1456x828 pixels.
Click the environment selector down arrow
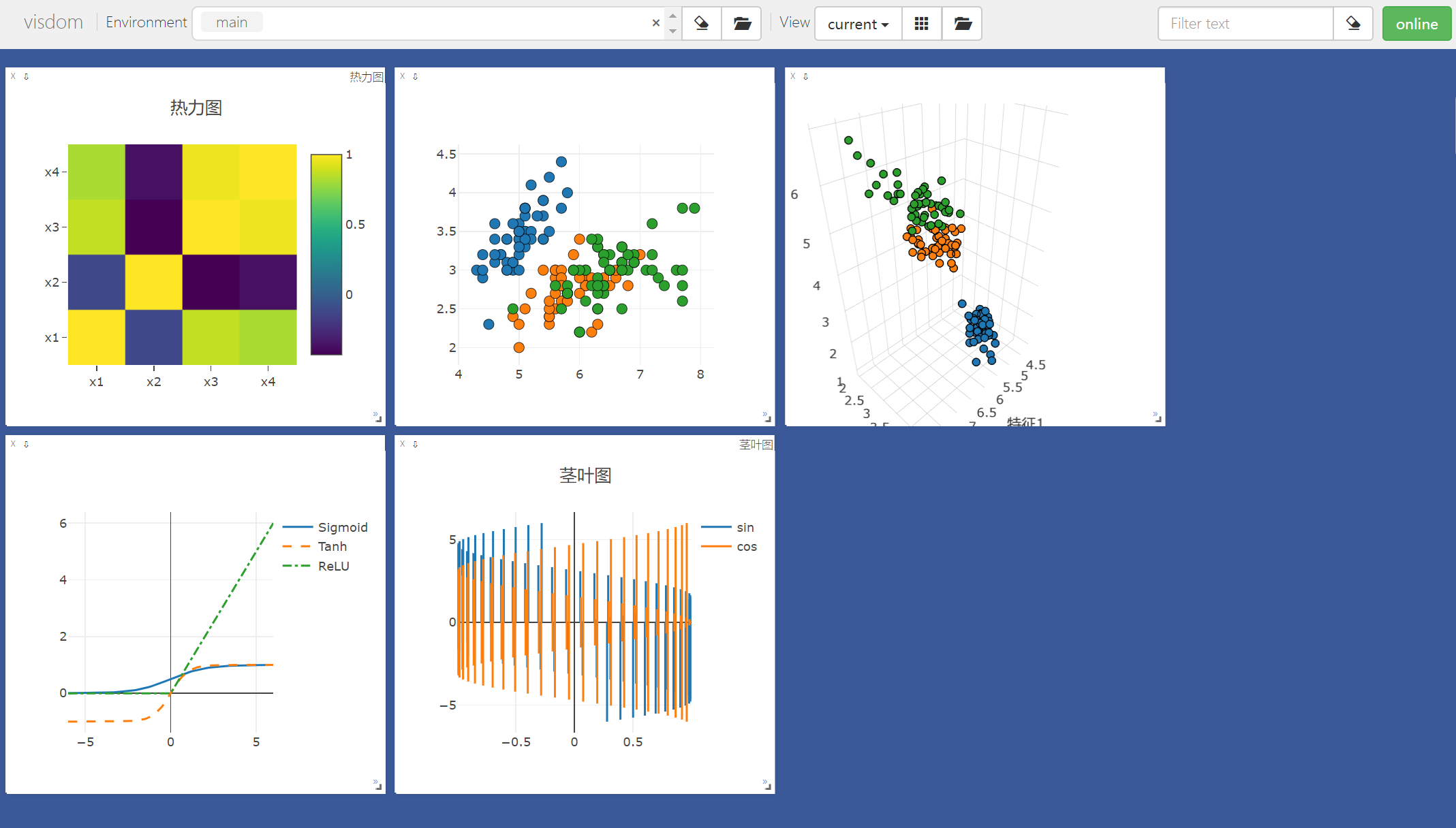pyautogui.click(x=672, y=31)
